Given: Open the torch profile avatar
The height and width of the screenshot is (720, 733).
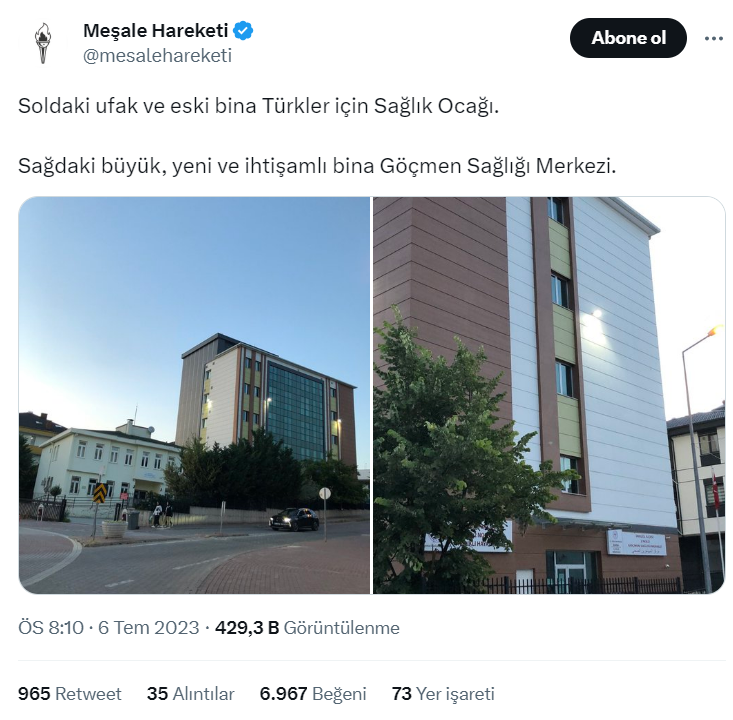Looking at the screenshot, I should coord(43,43).
